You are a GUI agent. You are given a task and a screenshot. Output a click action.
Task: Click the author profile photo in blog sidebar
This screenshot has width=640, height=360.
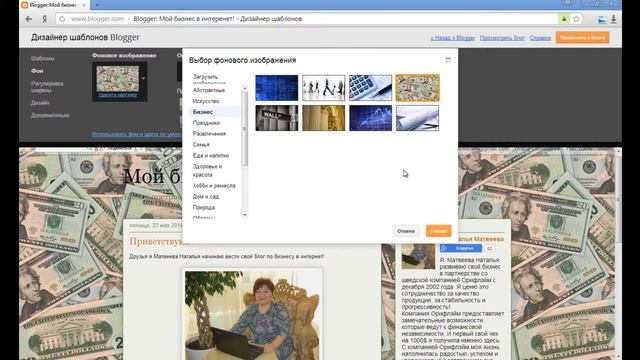[x=418, y=256]
